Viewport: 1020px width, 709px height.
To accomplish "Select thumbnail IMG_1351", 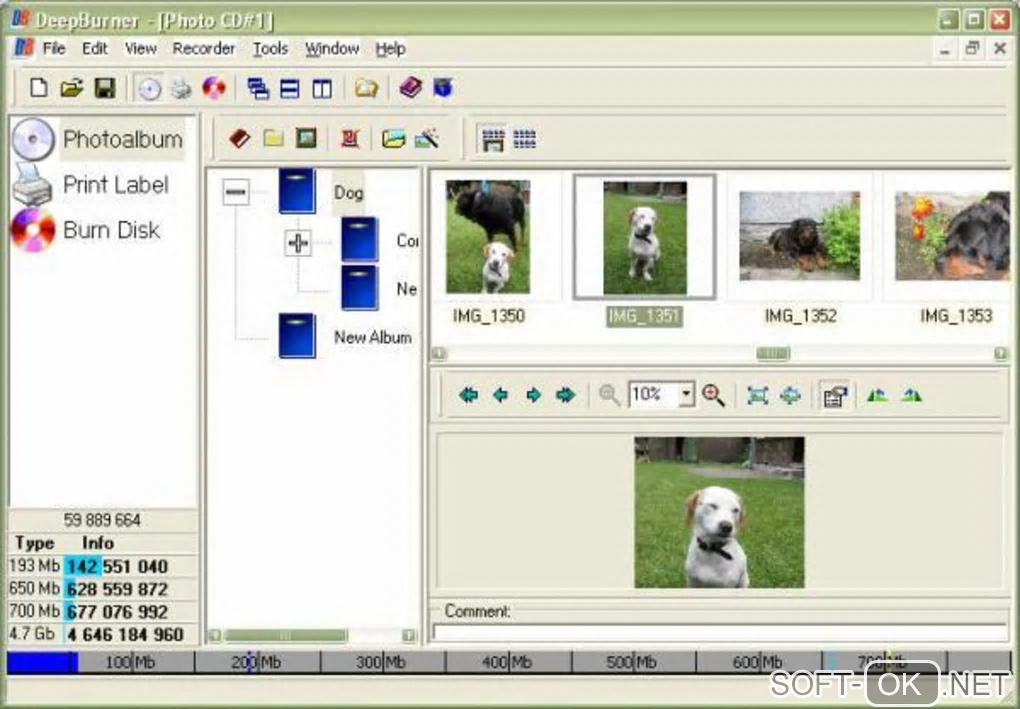I will [645, 237].
